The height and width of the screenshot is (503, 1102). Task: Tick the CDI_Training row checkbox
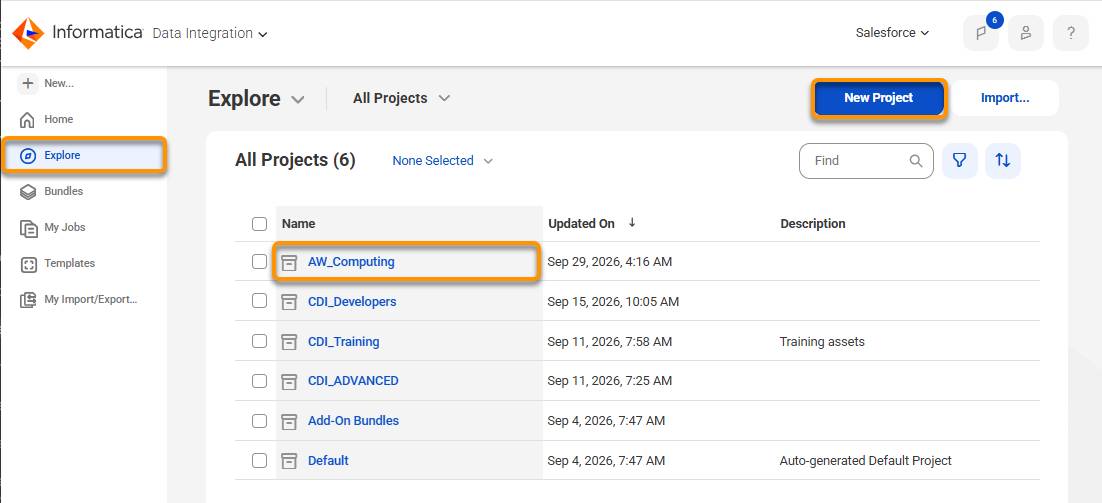259,341
